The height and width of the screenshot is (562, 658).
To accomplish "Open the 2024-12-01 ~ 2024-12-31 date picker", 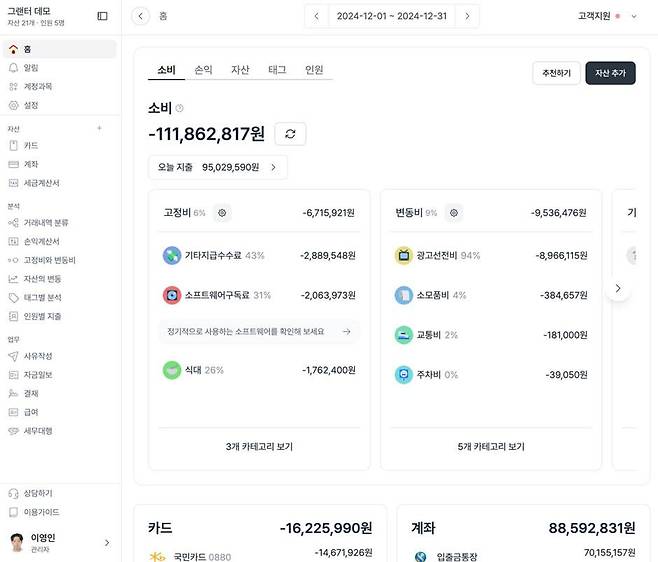I will point(392,16).
